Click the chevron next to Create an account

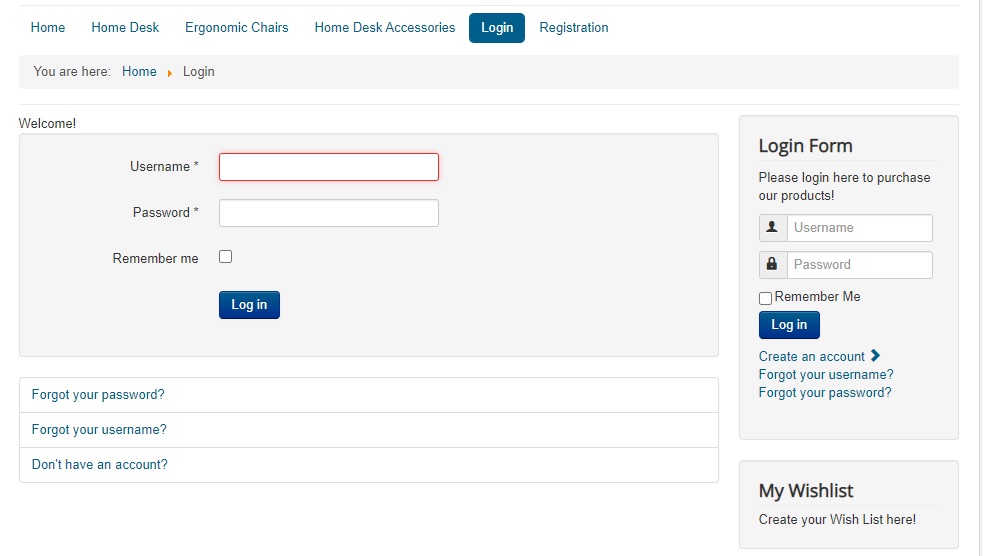click(876, 355)
